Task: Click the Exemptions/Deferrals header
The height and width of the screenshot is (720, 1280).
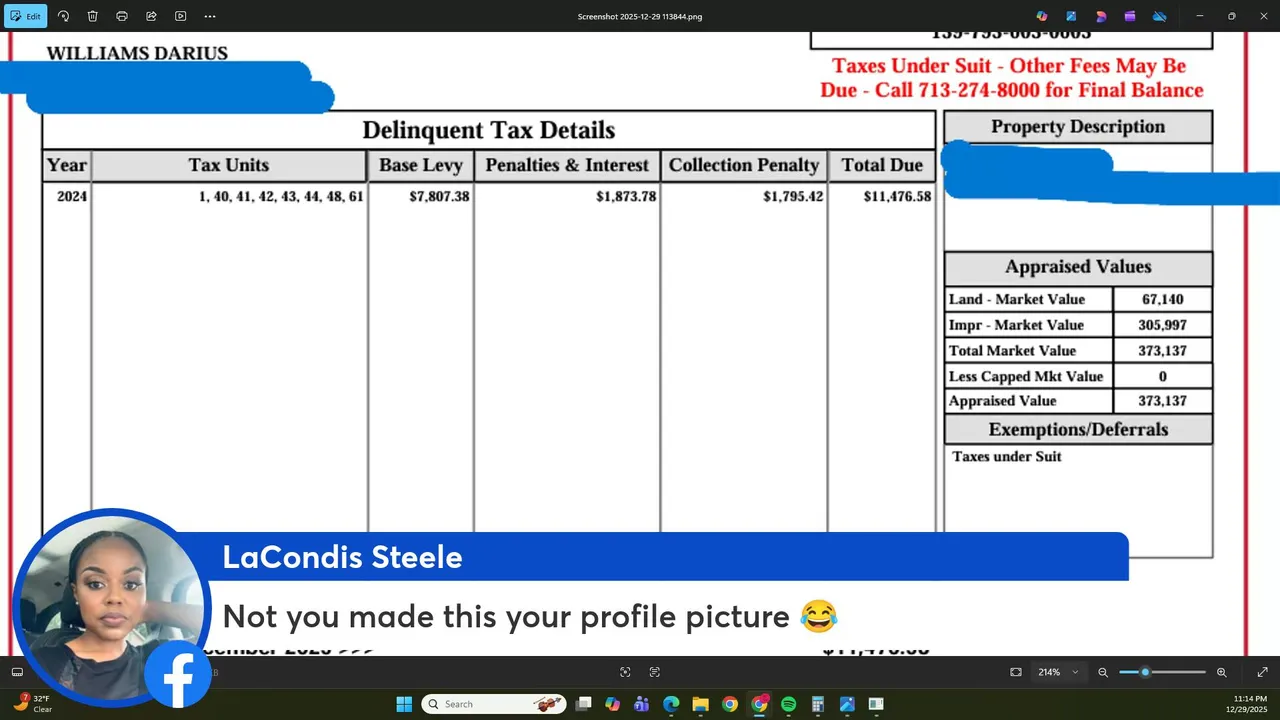Action: coord(1078,430)
